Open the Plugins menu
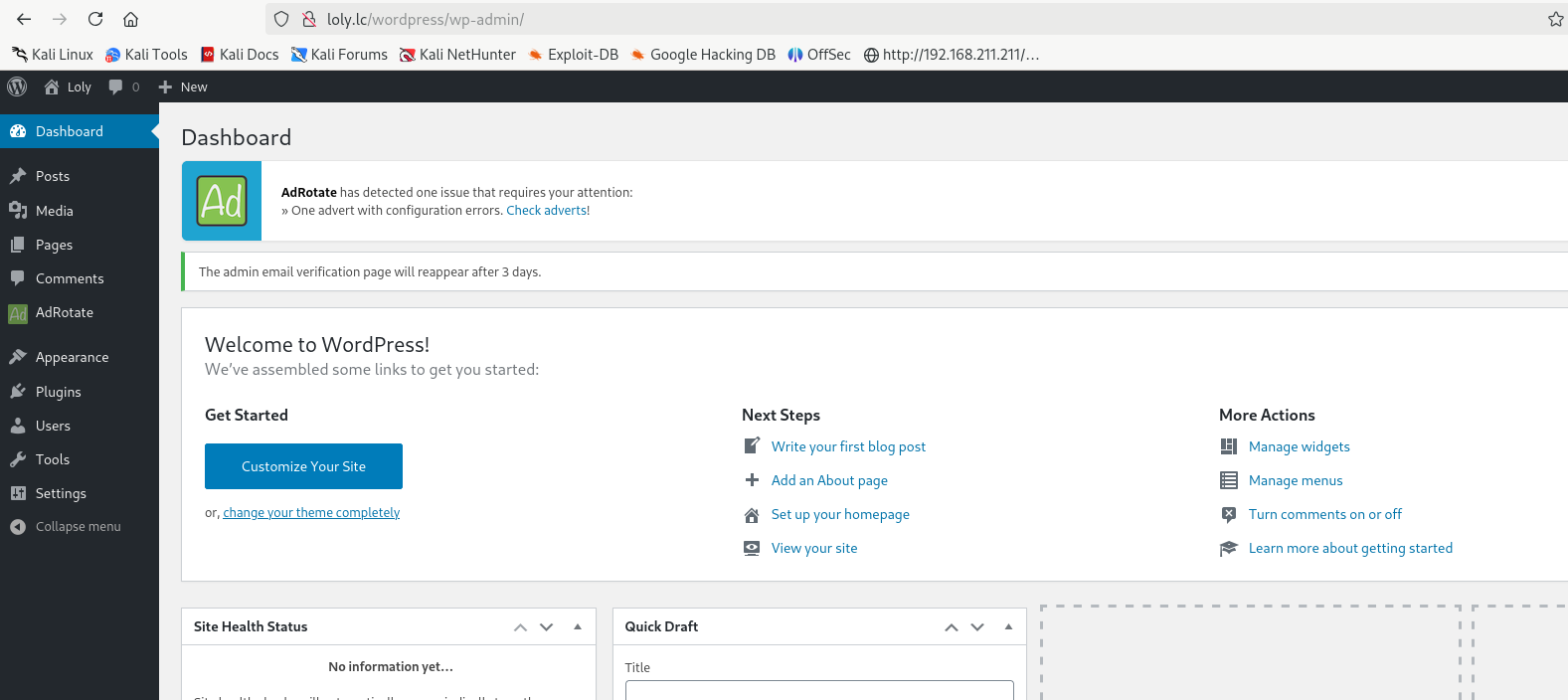The image size is (1568, 700). (x=80, y=392)
